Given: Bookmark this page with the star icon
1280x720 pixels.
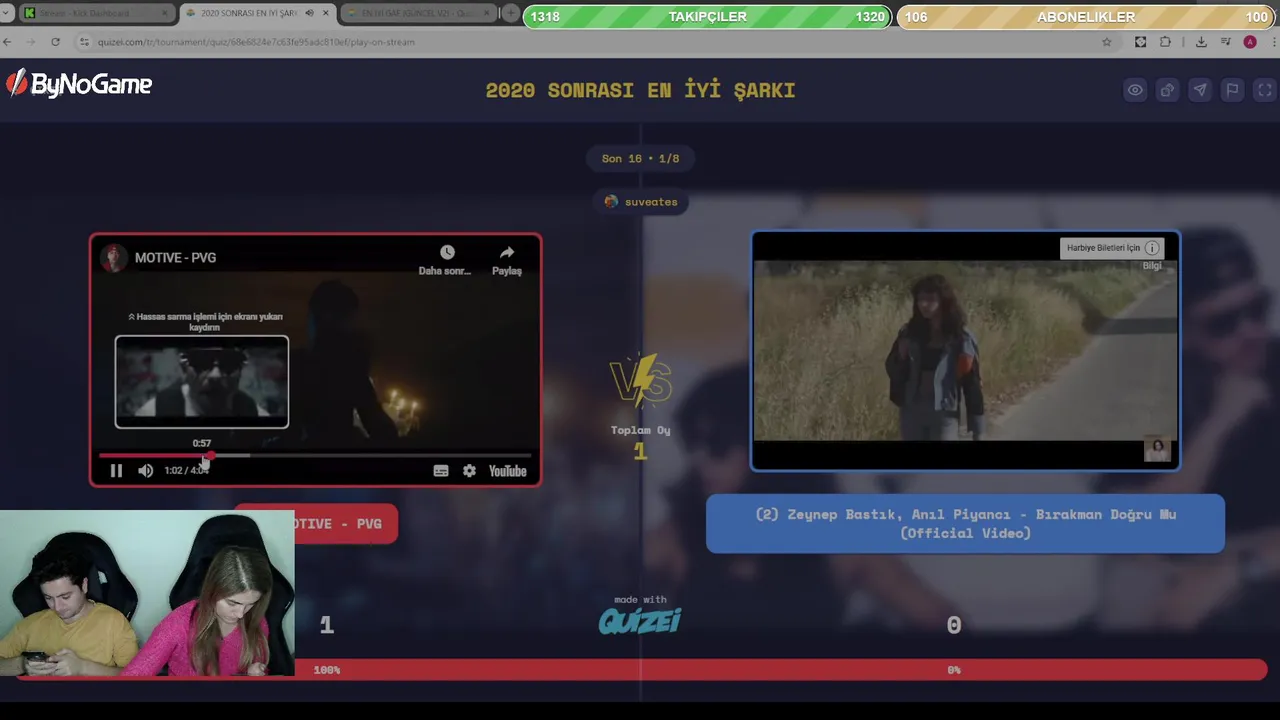Looking at the screenshot, I should [x=1106, y=42].
